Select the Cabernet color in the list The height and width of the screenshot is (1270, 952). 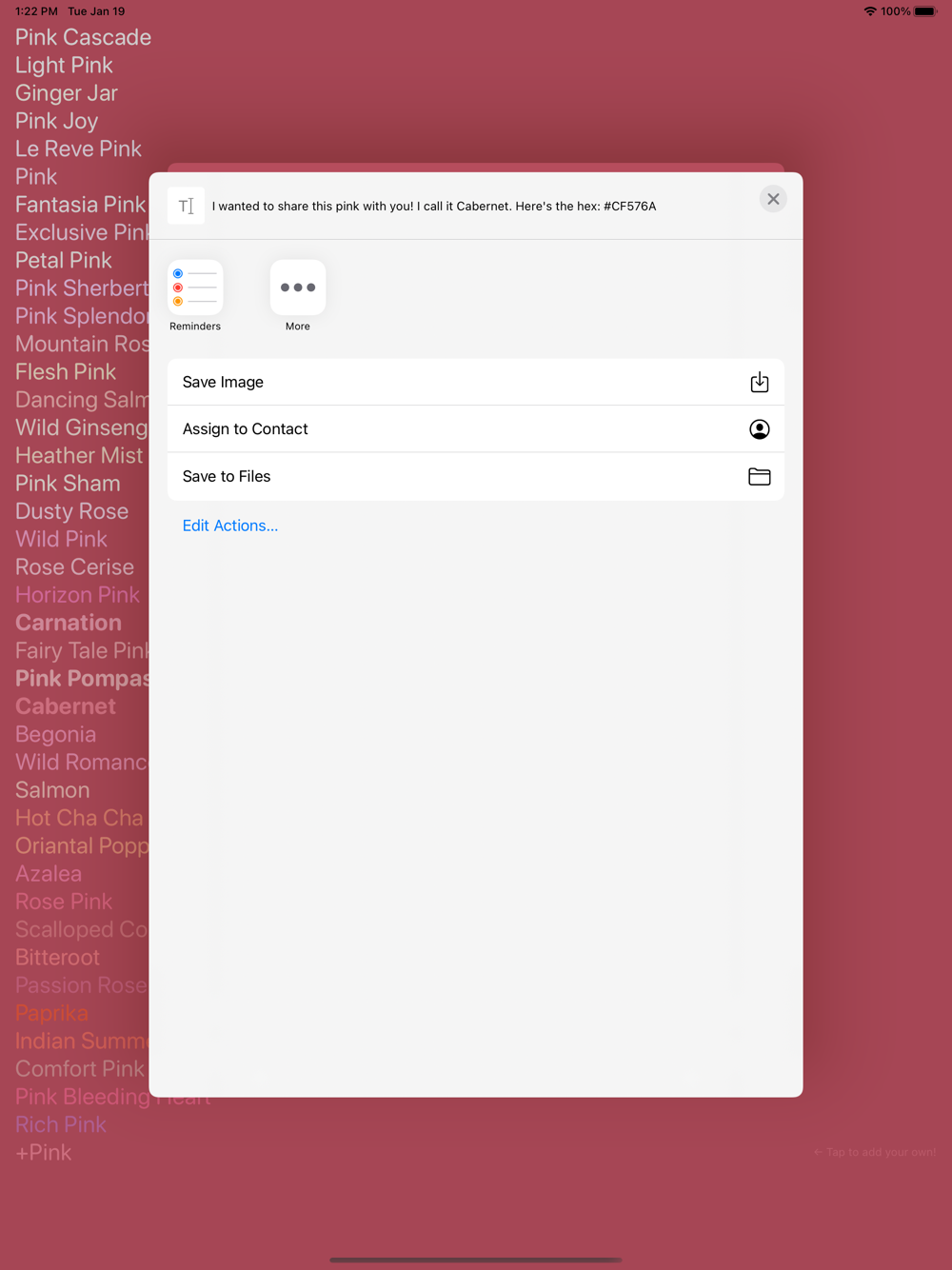pyautogui.click(x=66, y=705)
